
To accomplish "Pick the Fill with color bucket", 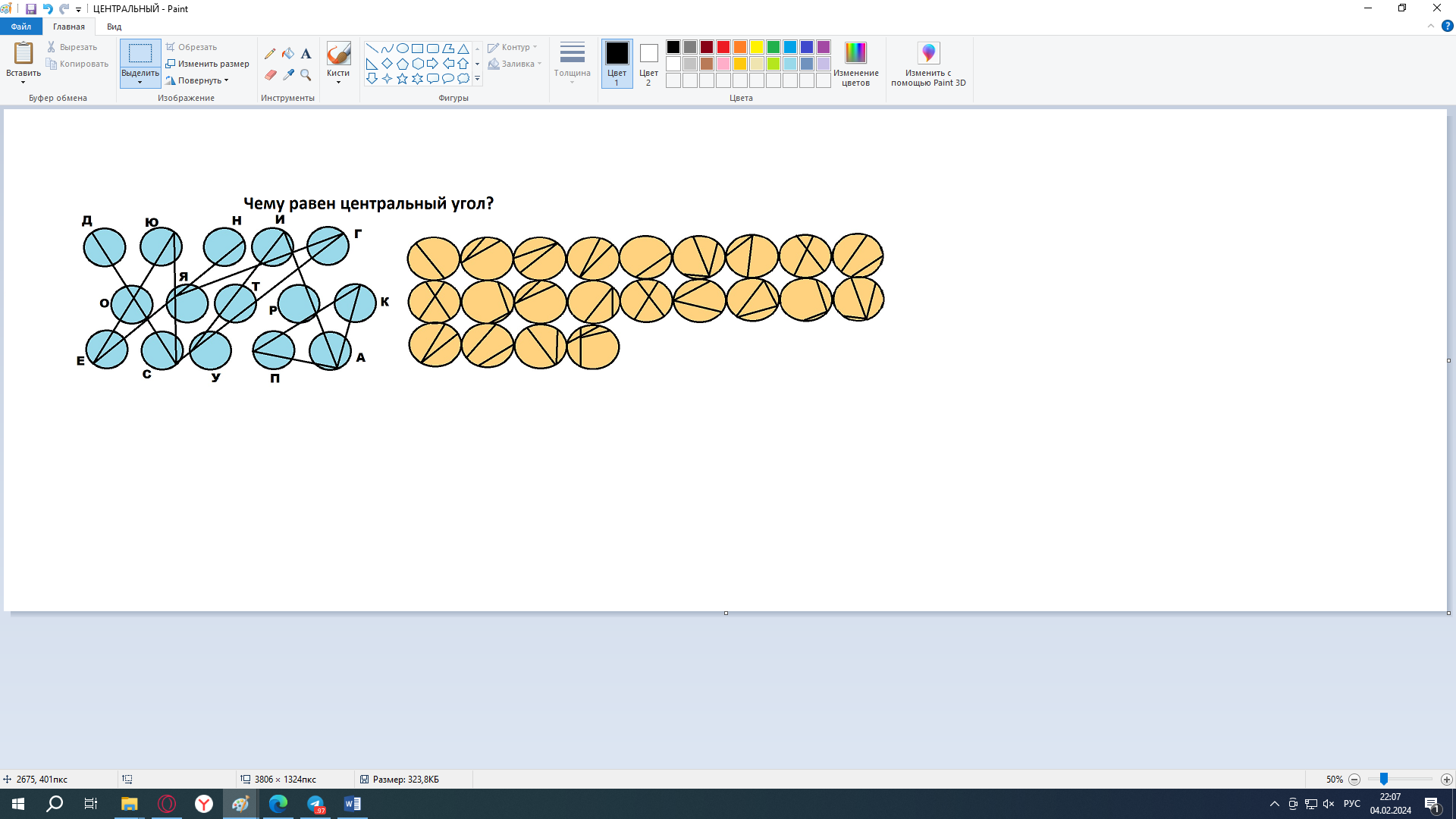I will coord(288,54).
